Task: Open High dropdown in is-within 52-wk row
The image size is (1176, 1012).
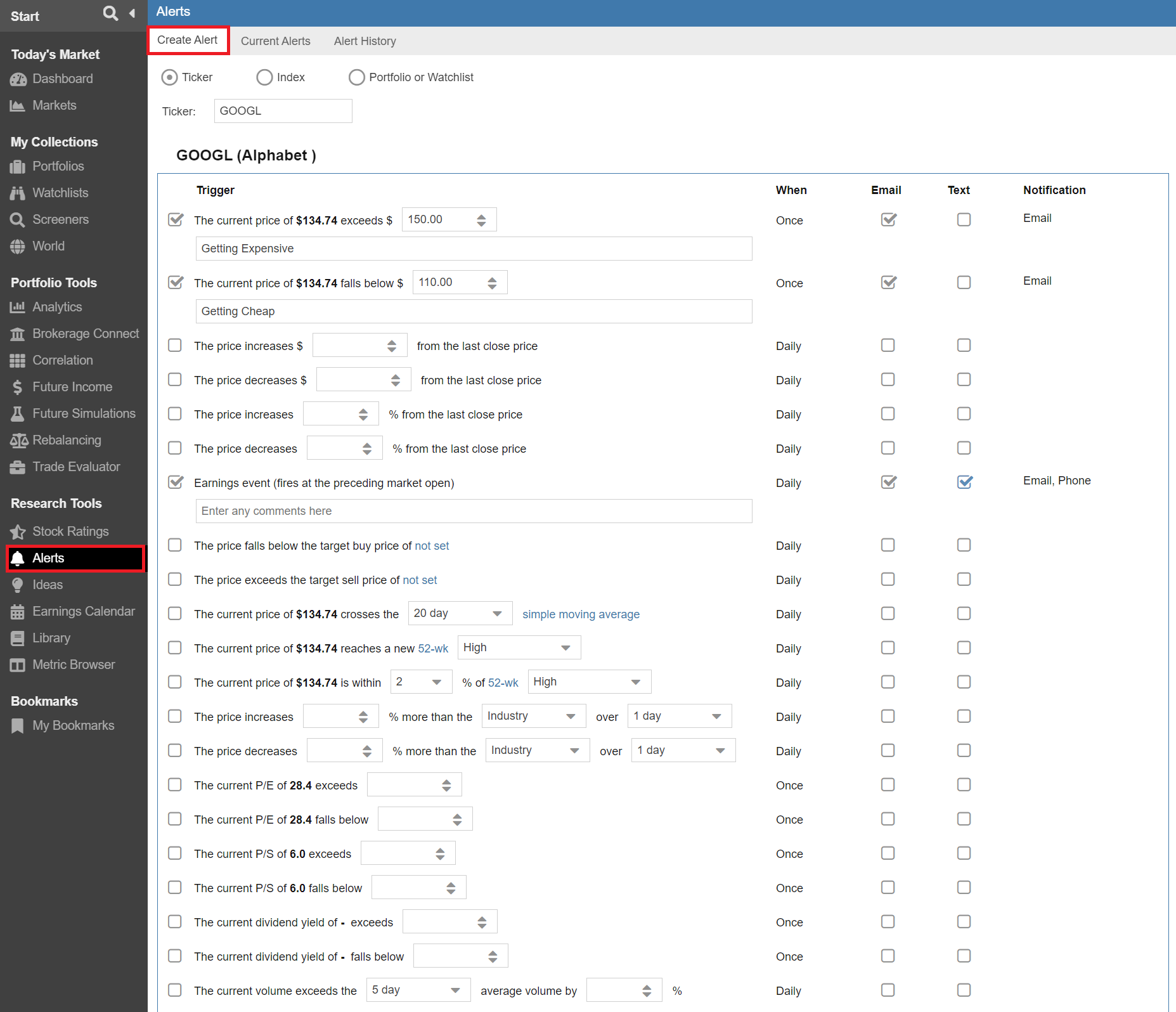Action: coord(590,682)
